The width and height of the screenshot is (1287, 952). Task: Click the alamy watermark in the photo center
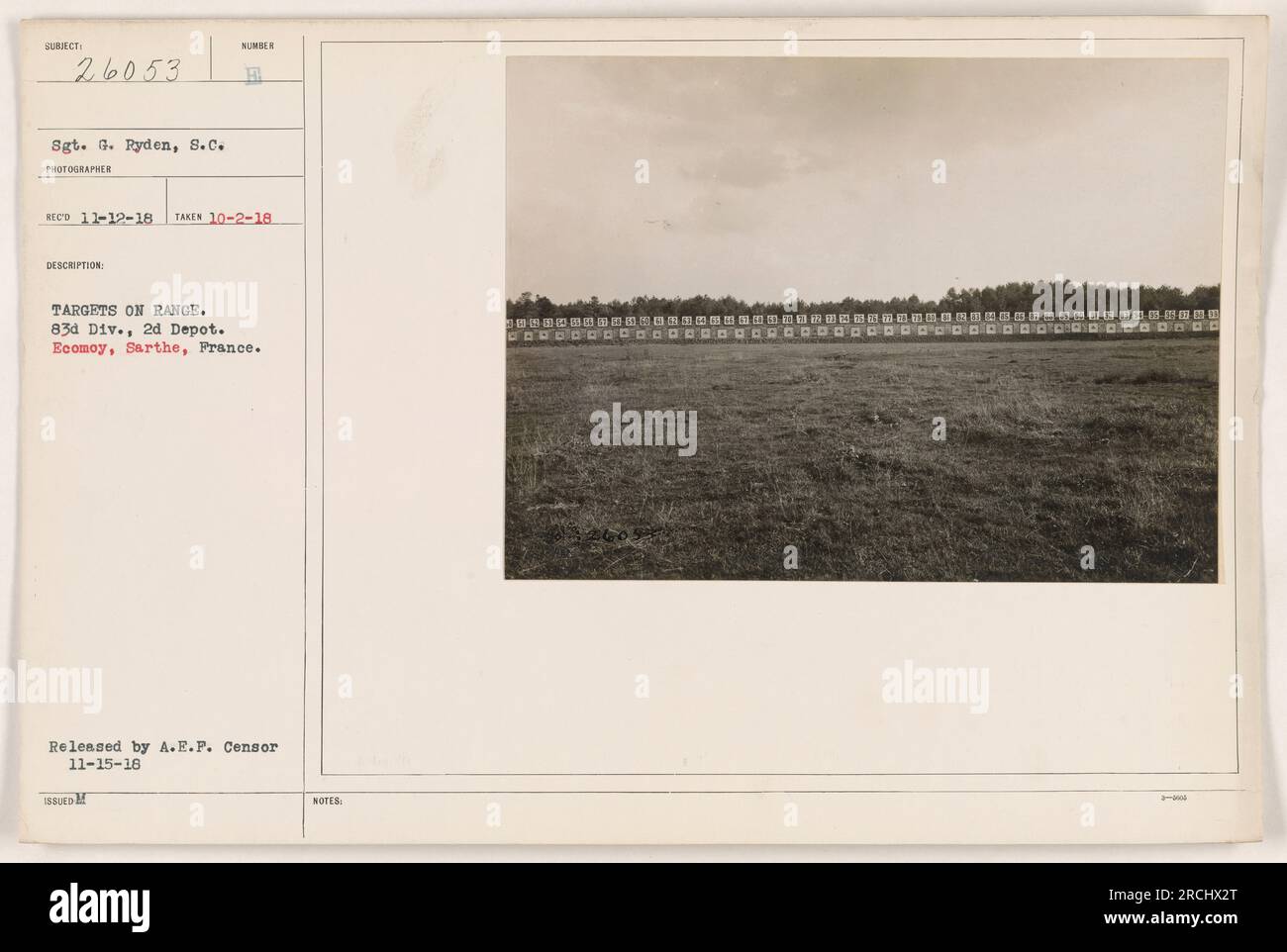(643, 432)
